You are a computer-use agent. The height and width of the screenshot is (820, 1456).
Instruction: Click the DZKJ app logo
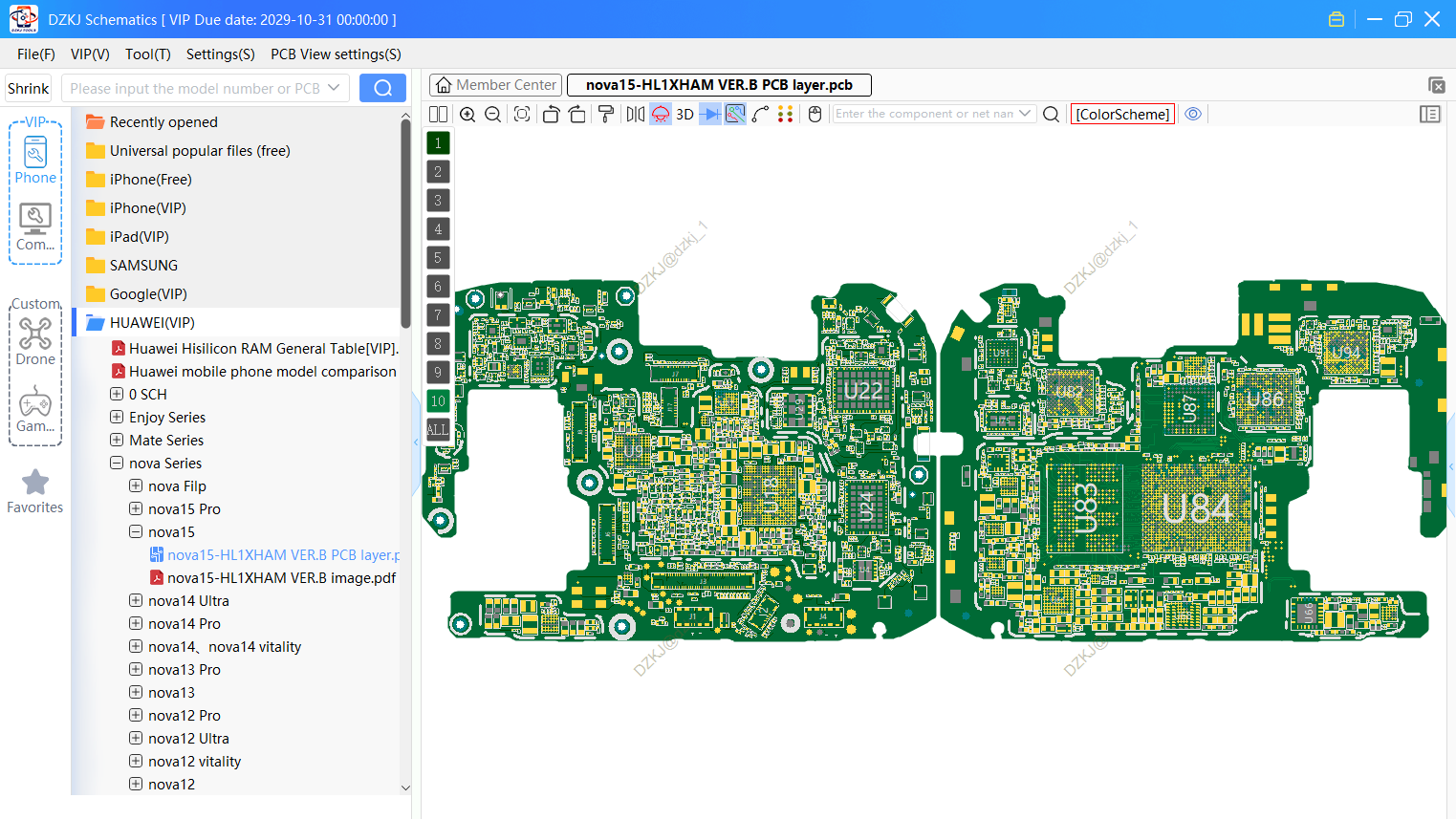point(23,19)
